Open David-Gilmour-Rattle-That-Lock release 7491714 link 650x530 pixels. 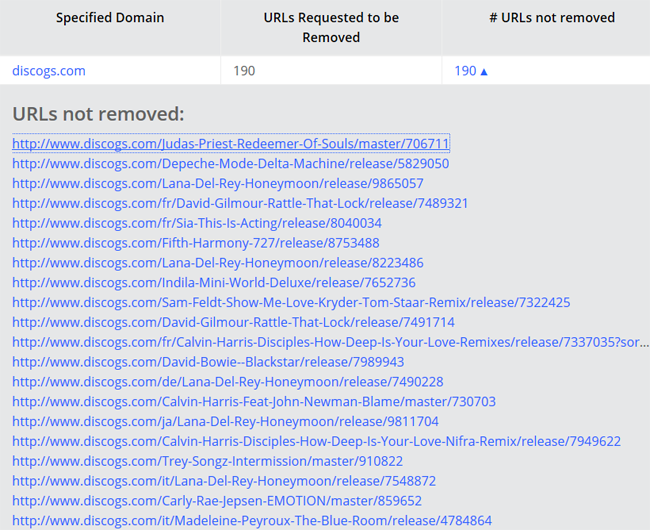233,322
